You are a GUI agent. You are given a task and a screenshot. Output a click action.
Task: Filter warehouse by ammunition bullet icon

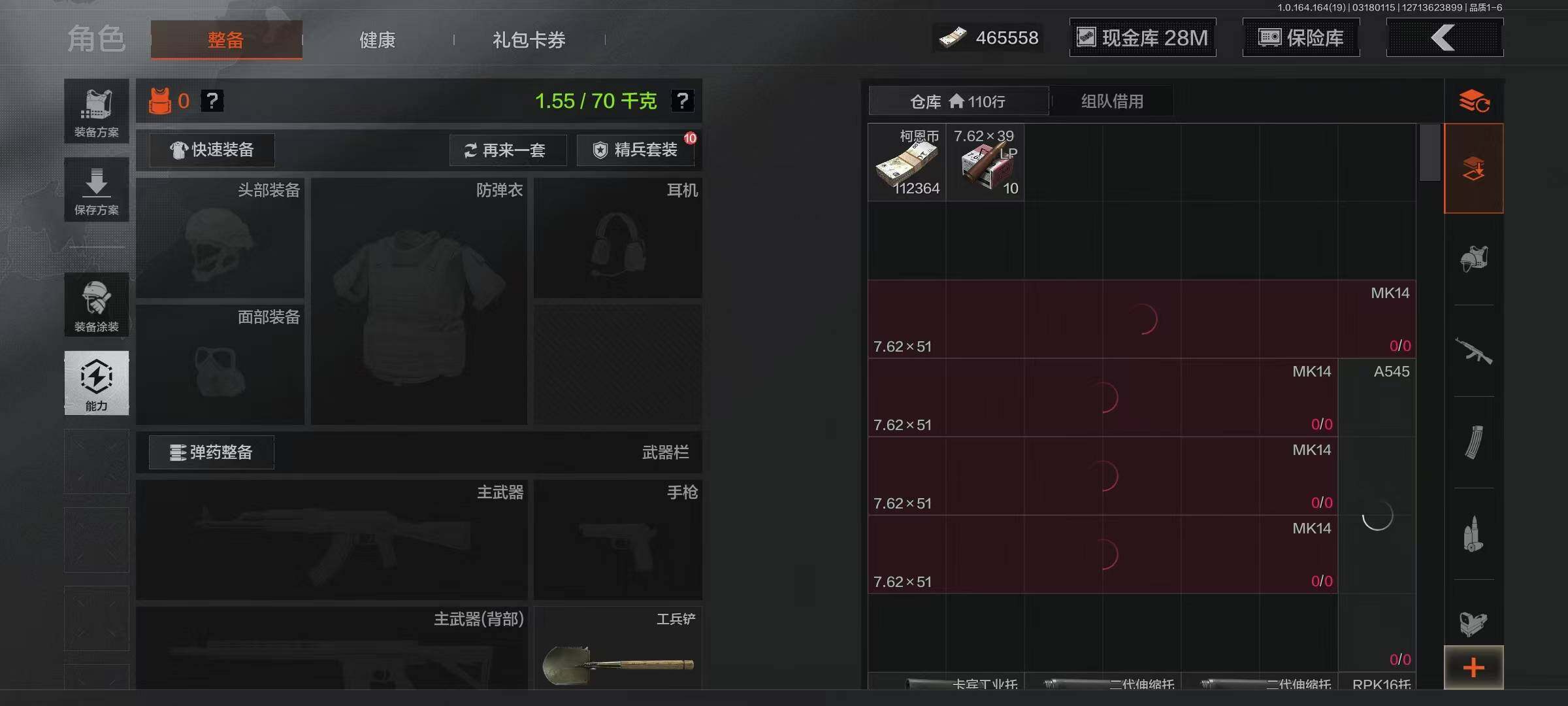pos(1473,534)
